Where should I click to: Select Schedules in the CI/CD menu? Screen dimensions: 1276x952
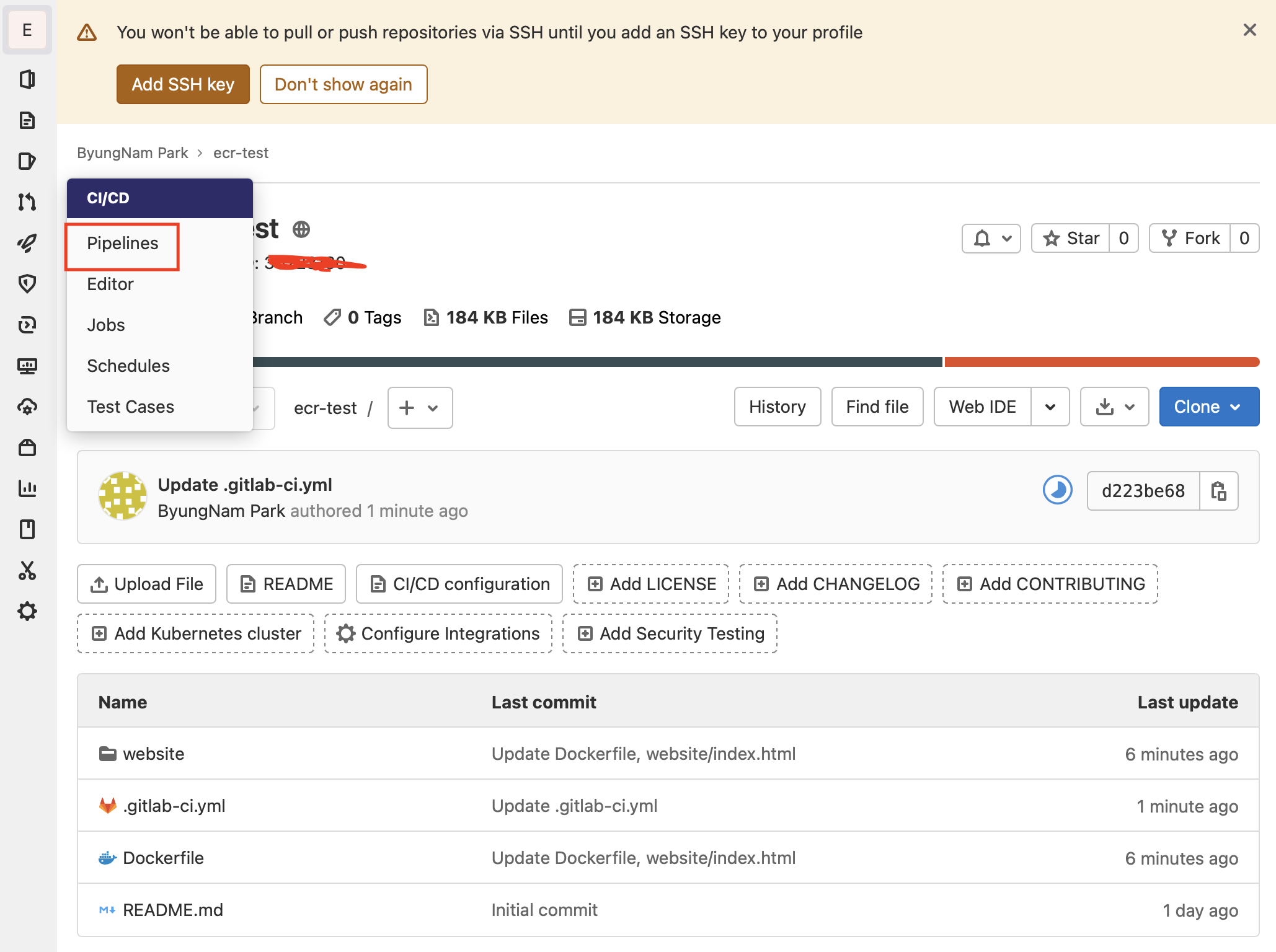pyautogui.click(x=128, y=366)
